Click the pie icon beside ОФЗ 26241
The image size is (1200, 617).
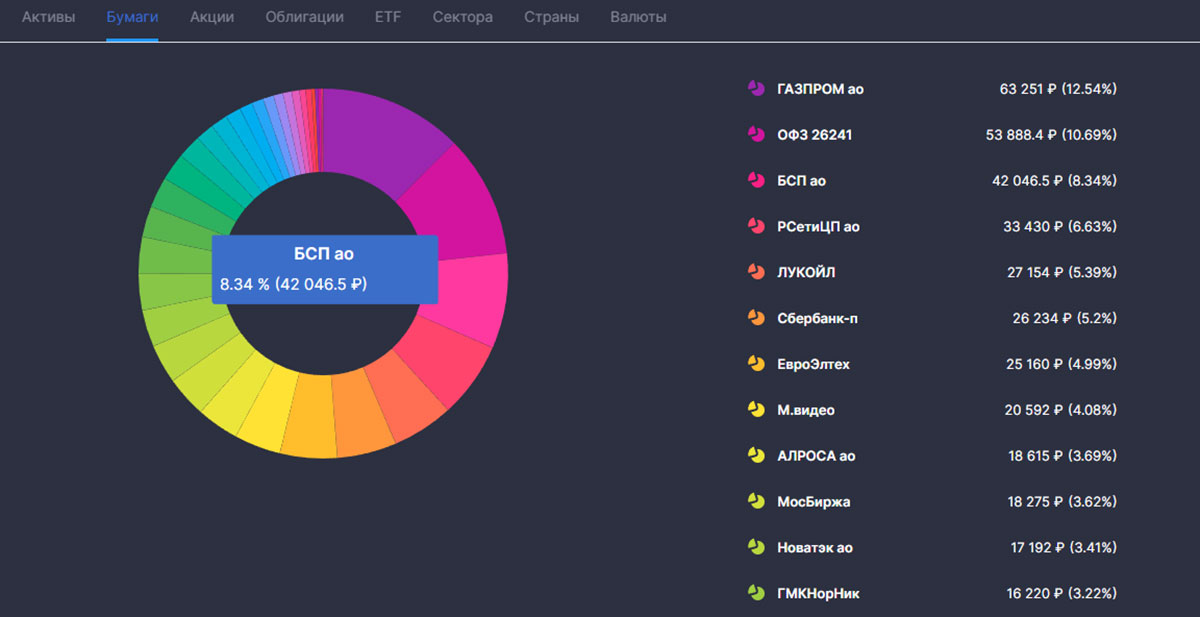coord(756,135)
